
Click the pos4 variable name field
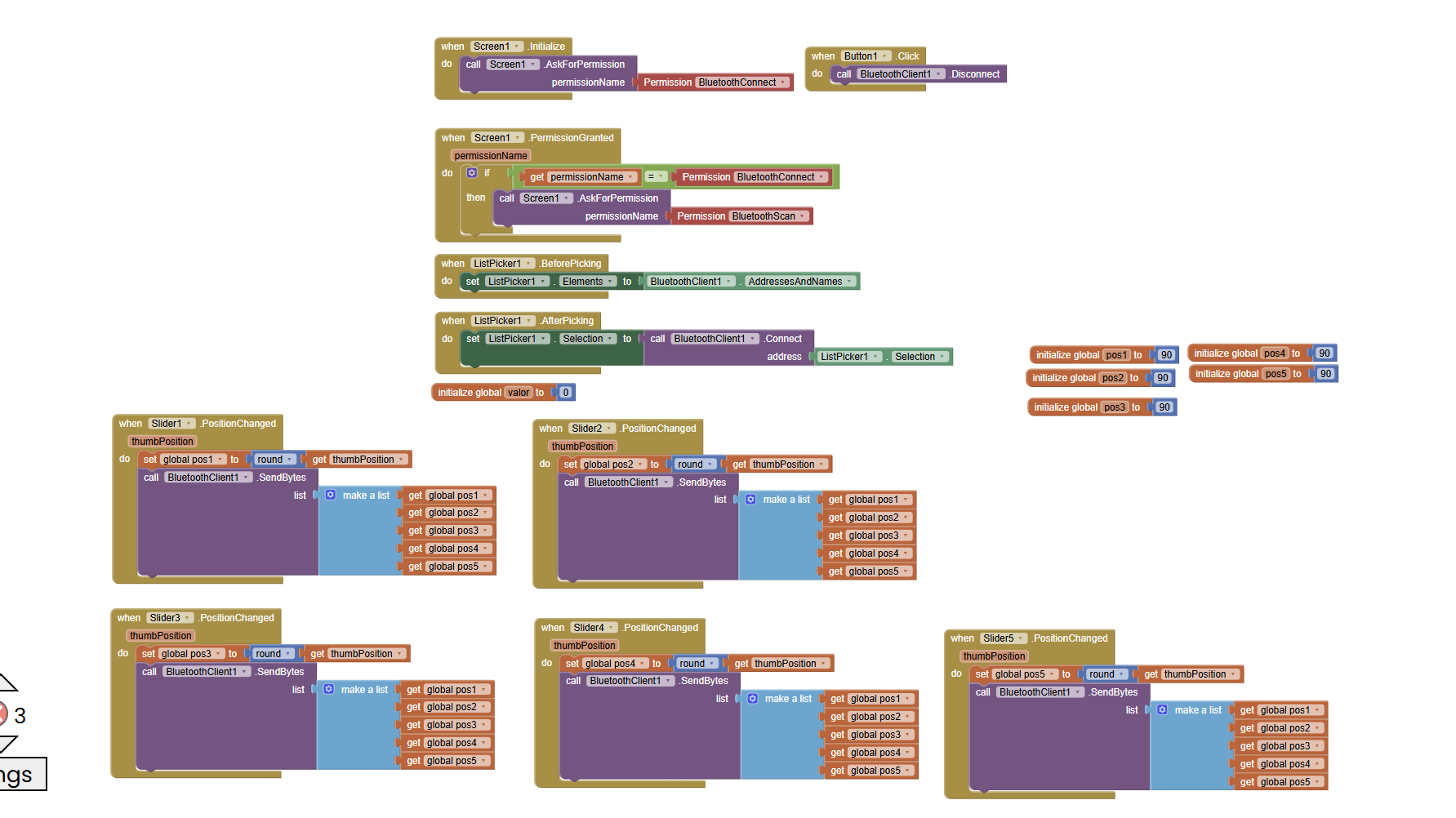coord(1275,353)
